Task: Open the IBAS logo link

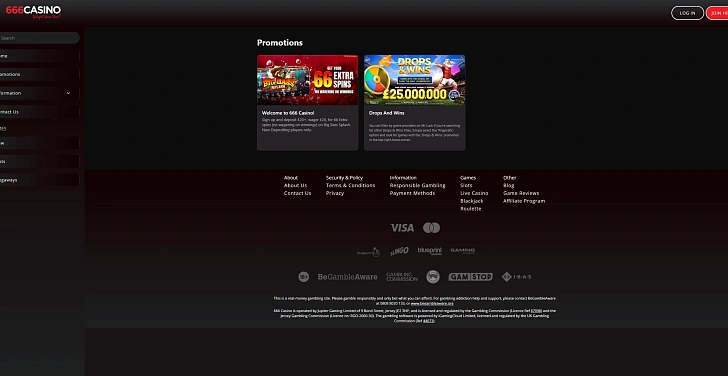Action: pos(516,277)
